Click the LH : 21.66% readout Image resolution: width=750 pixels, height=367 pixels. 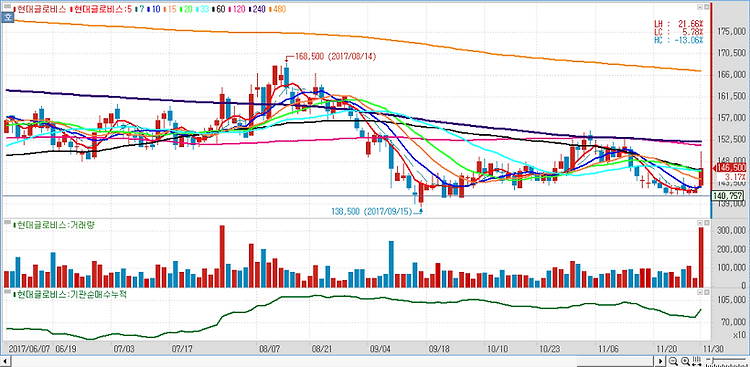(x=679, y=23)
